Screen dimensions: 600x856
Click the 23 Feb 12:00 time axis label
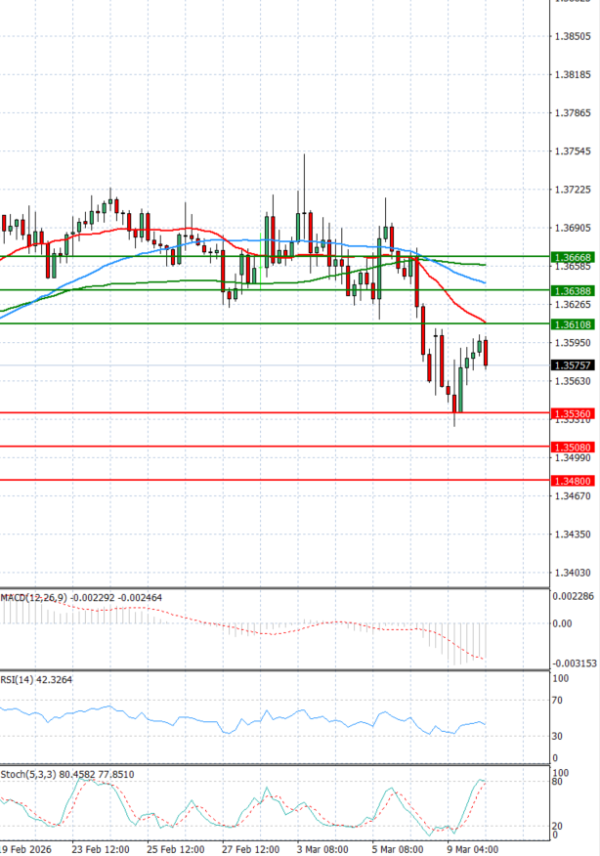pyautogui.click(x=101, y=847)
